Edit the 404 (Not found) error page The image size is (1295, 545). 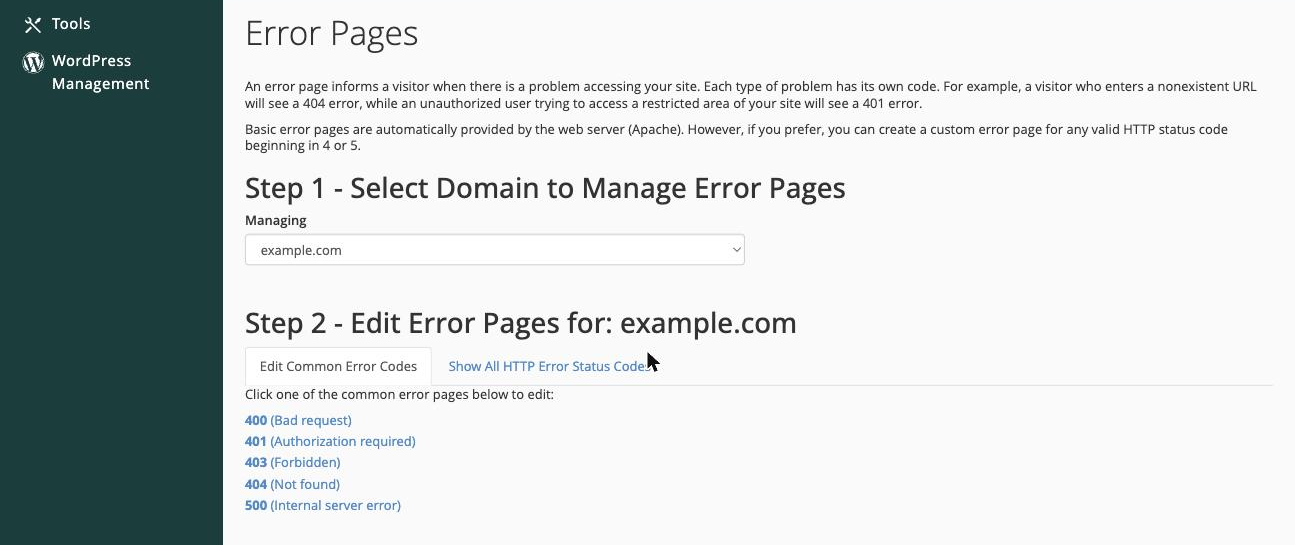292,484
